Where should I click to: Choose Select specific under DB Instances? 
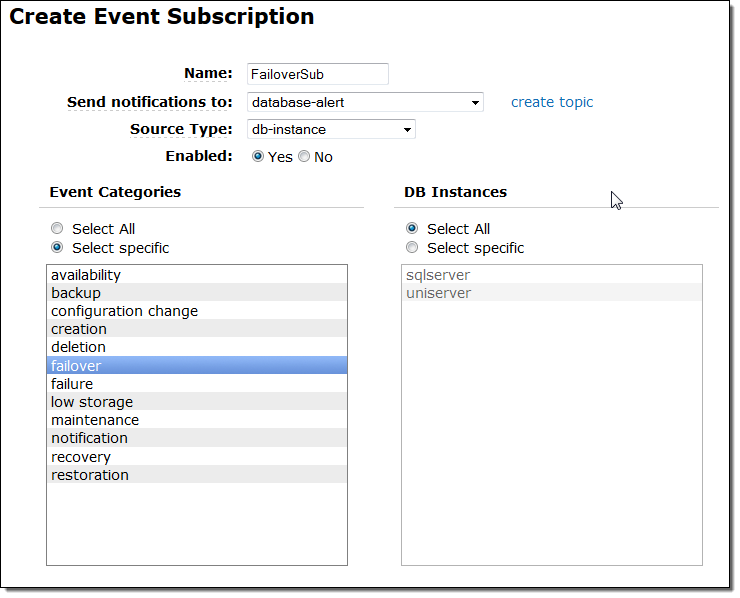(412, 248)
